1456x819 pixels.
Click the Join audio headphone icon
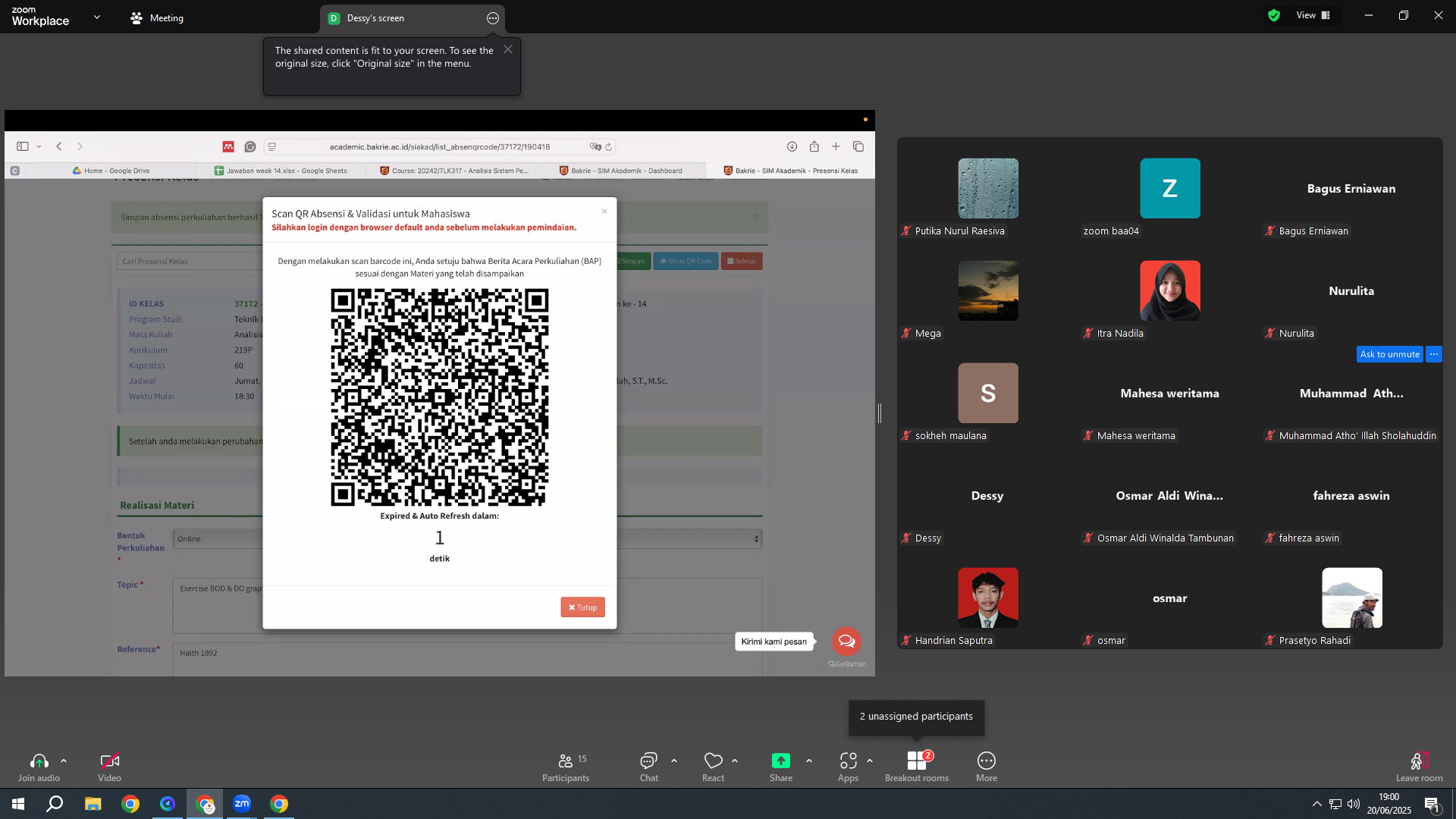[39, 761]
